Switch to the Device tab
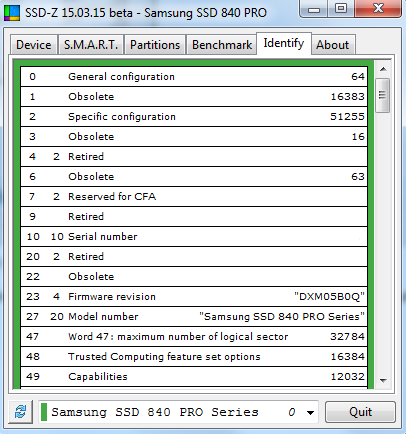 [x=34, y=45]
